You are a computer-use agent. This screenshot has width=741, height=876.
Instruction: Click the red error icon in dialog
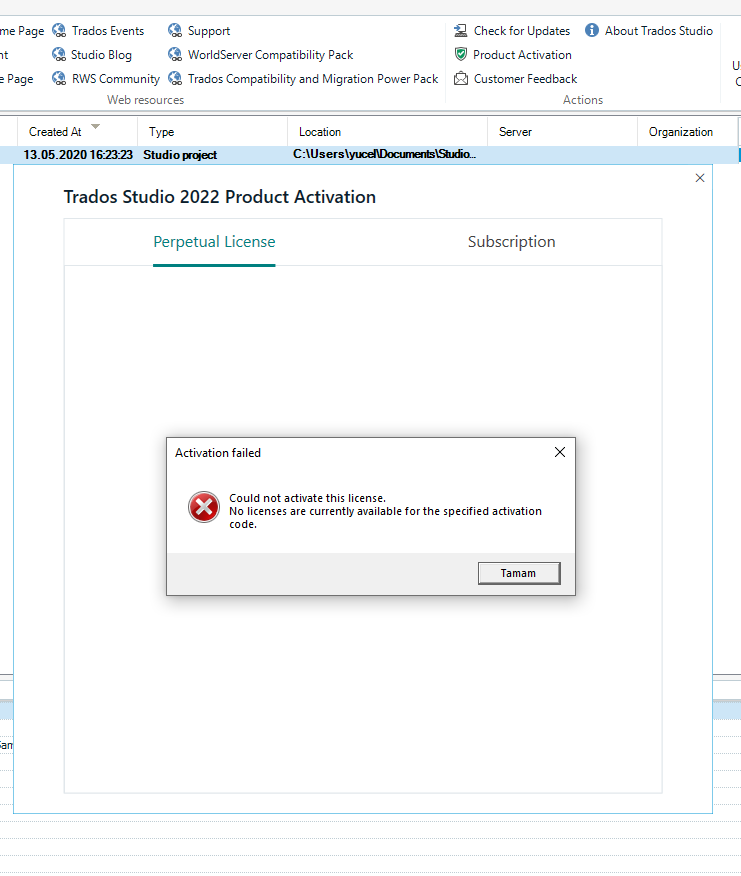pyautogui.click(x=204, y=507)
